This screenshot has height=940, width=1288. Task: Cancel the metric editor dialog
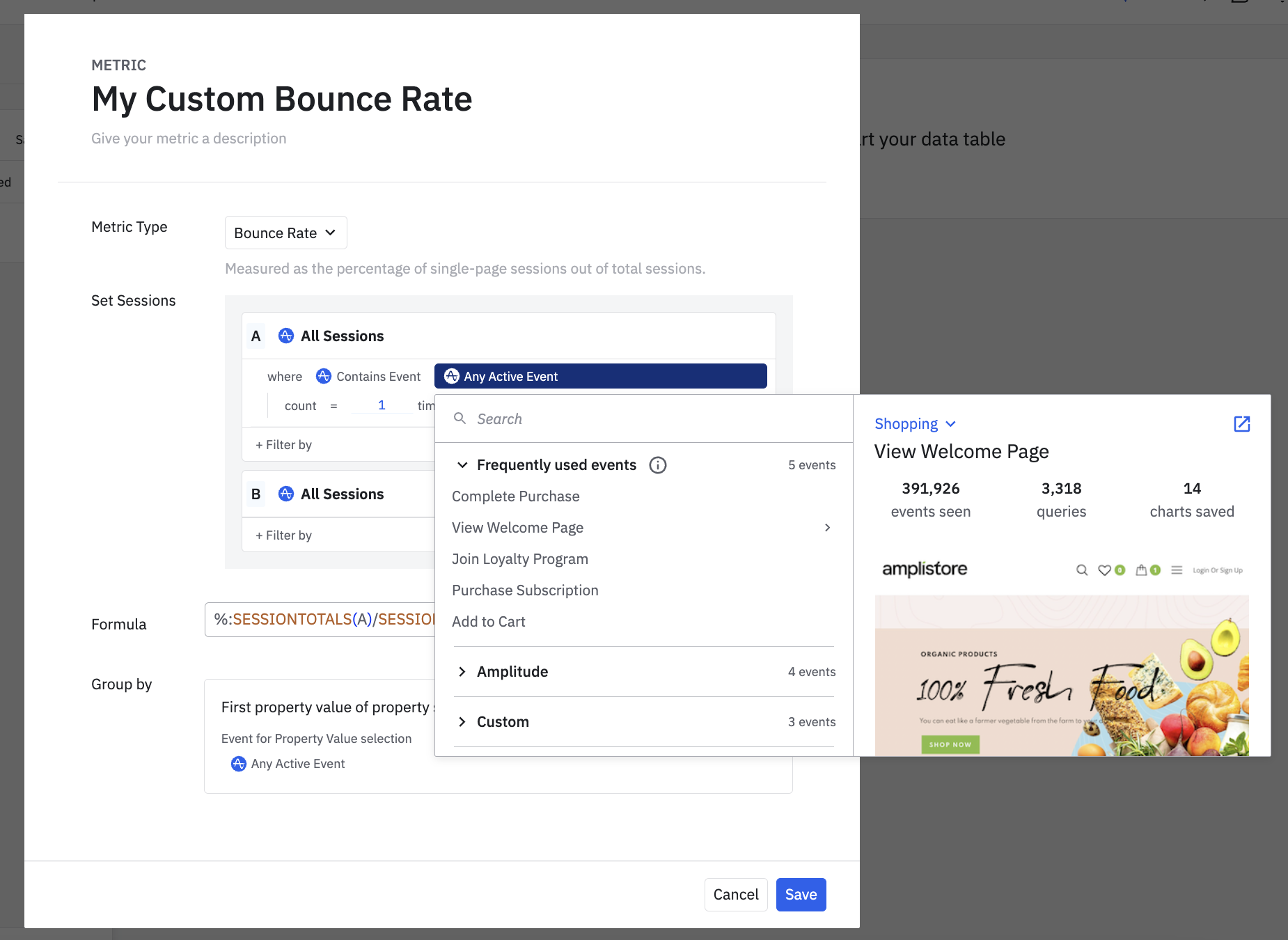(x=735, y=895)
